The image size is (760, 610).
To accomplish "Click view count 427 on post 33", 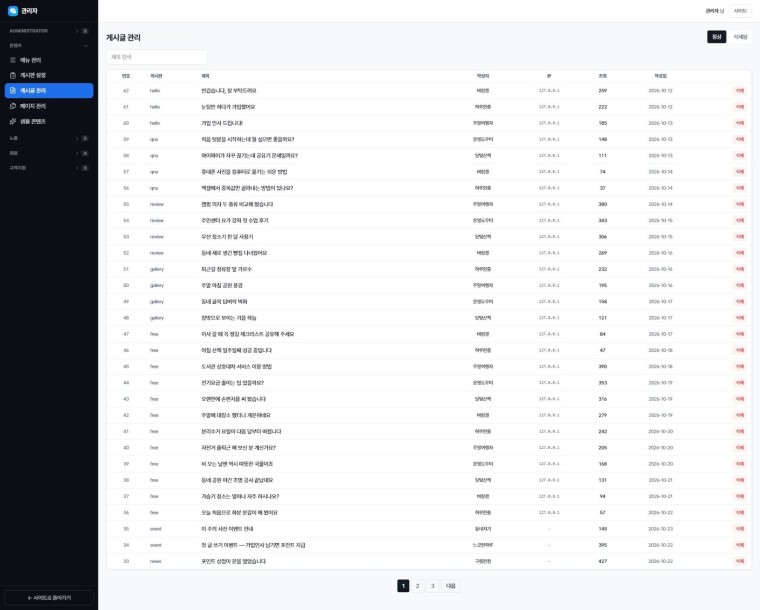I will 602,562.
